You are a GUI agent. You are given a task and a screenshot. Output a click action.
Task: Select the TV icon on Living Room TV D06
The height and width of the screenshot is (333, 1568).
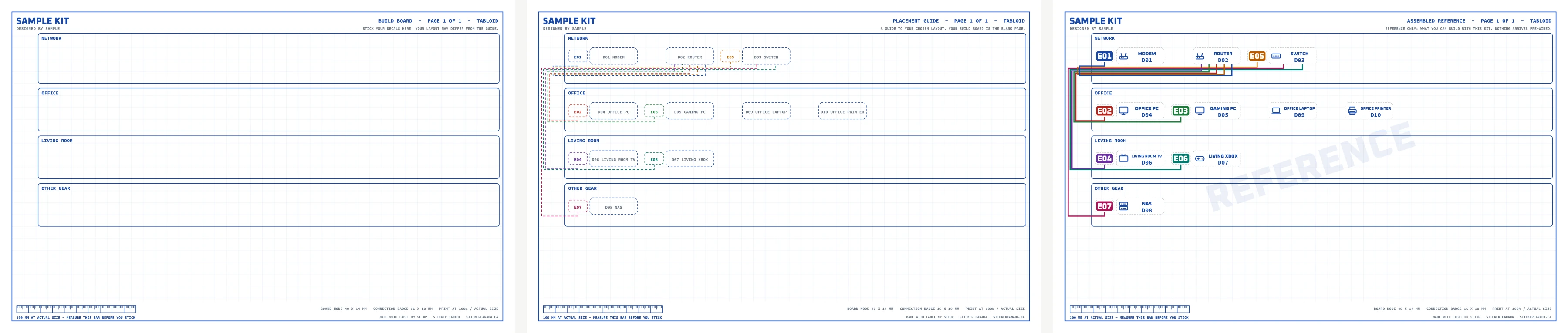click(1124, 158)
